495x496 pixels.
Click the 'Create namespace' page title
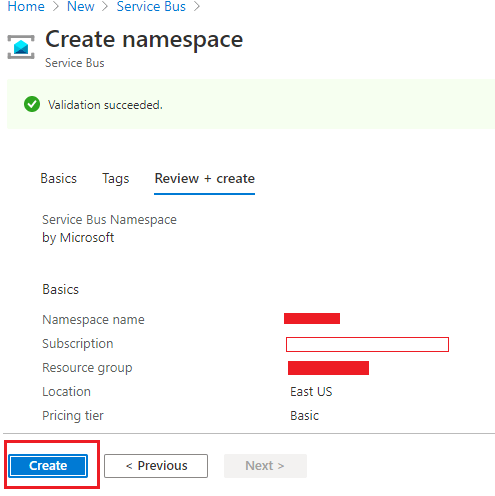(144, 39)
